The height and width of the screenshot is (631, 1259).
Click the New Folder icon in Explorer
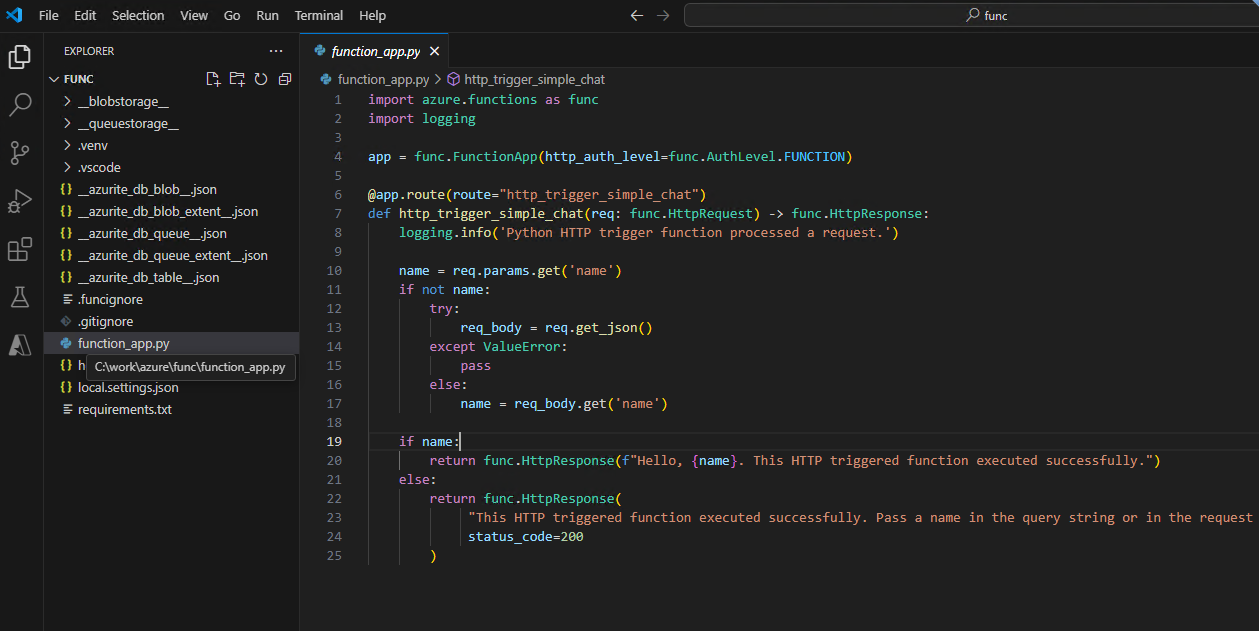[237, 79]
